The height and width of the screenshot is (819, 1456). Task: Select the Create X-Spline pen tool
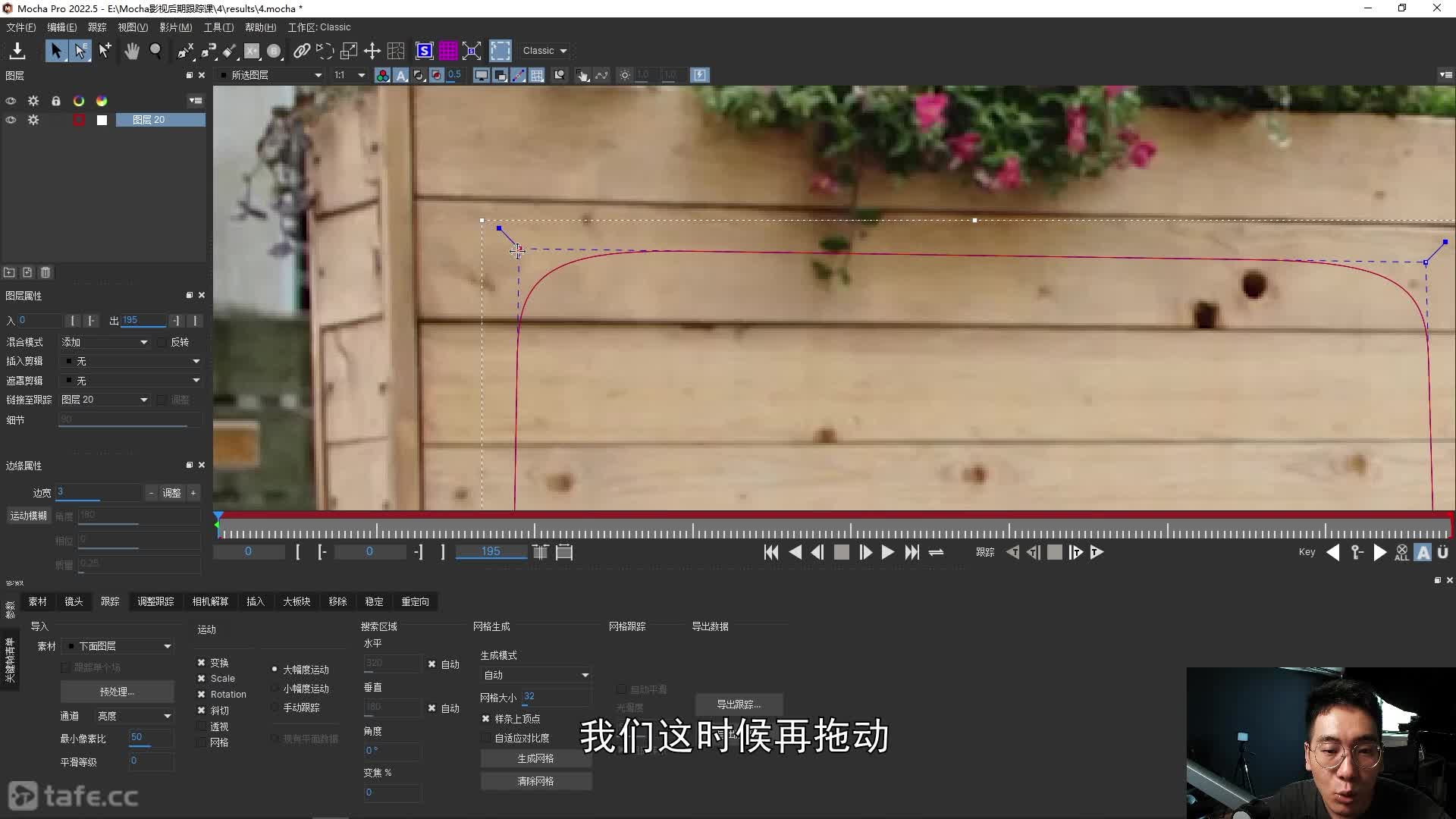click(x=185, y=51)
